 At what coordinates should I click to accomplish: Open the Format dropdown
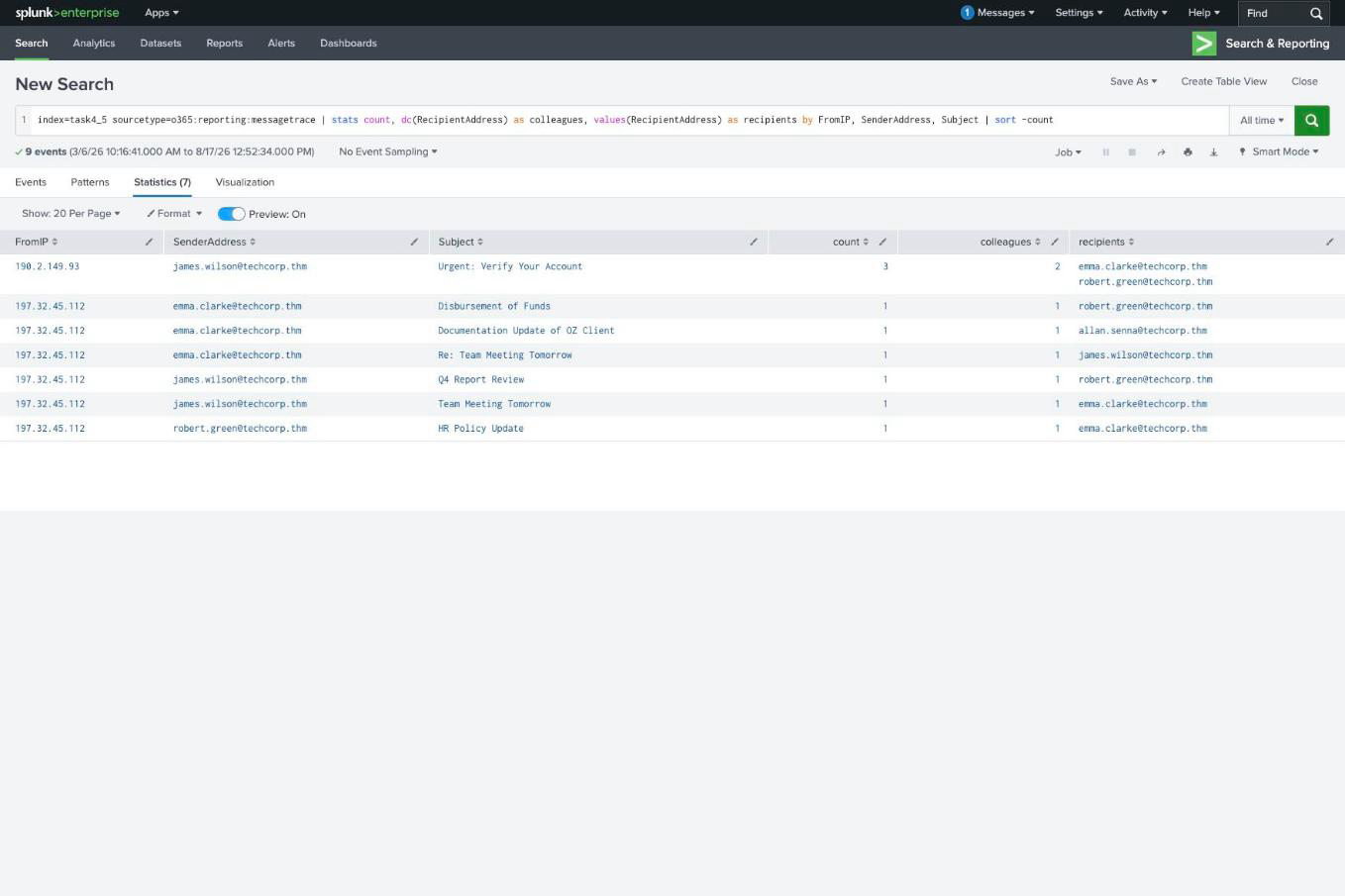click(174, 214)
